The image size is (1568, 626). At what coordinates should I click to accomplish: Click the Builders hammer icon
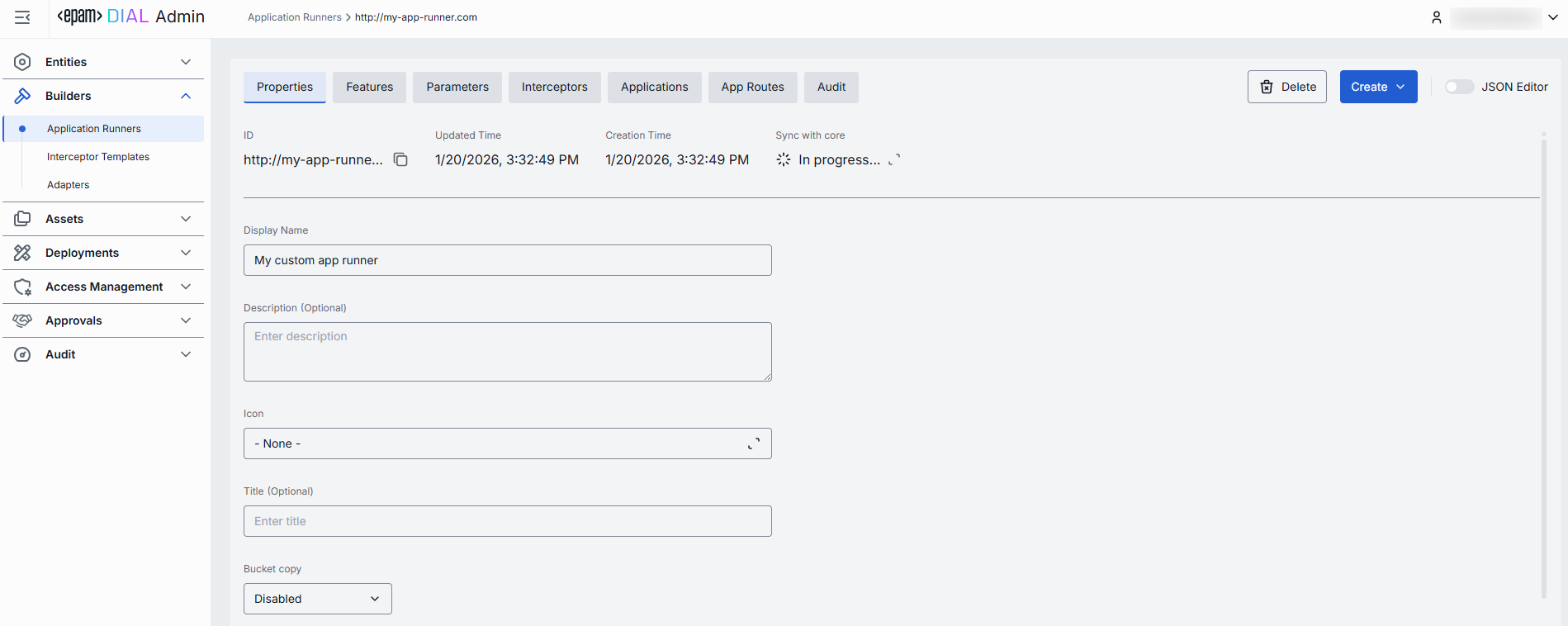tap(22, 96)
